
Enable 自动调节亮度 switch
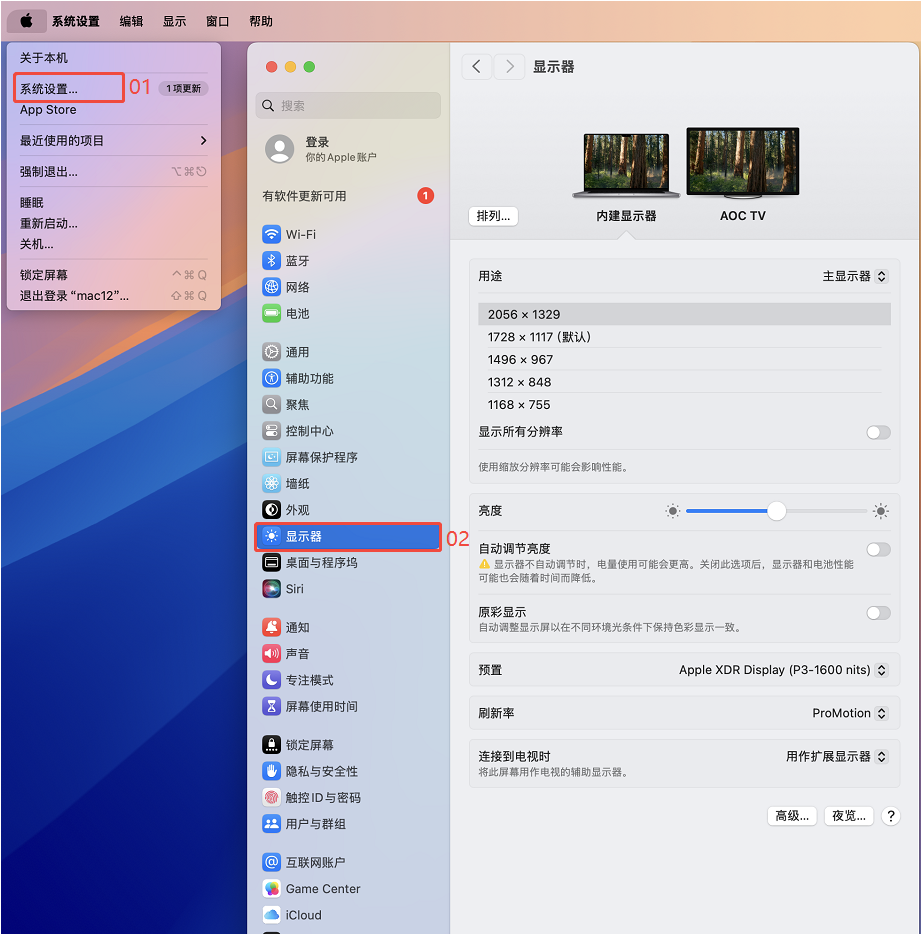pyautogui.click(x=877, y=549)
